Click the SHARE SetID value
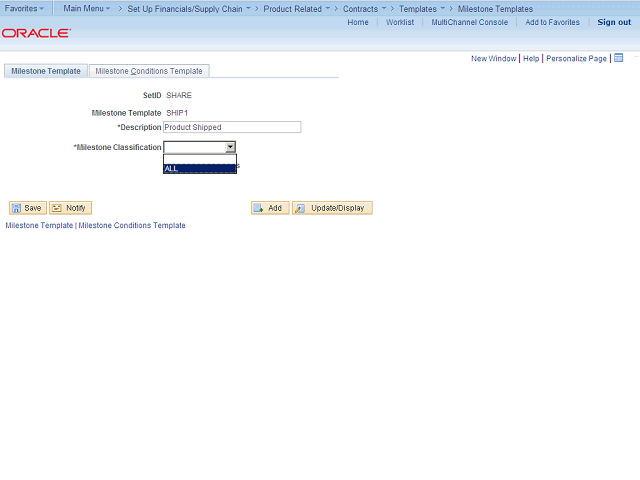The height and width of the screenshot is (480, 640). 179,95
